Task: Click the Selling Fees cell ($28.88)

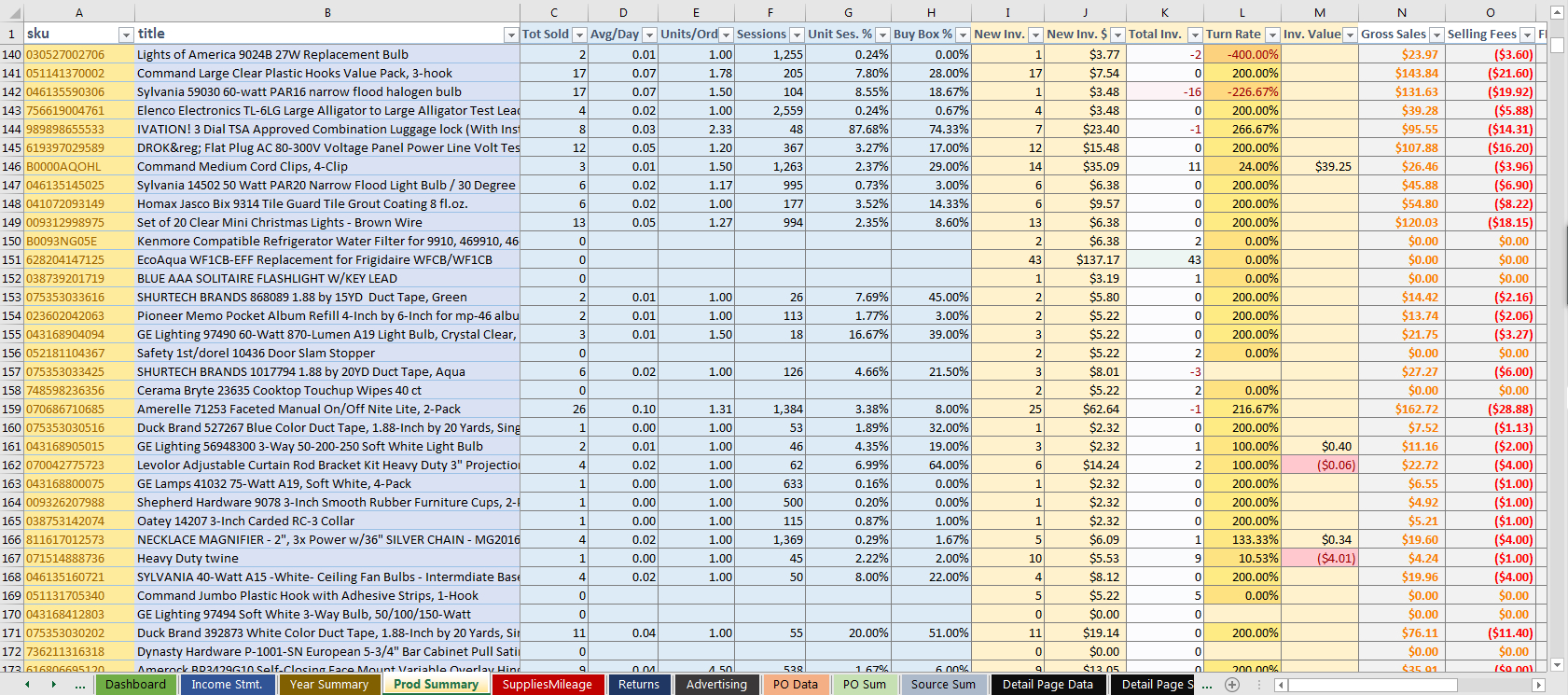Action: click(1491, 410)
